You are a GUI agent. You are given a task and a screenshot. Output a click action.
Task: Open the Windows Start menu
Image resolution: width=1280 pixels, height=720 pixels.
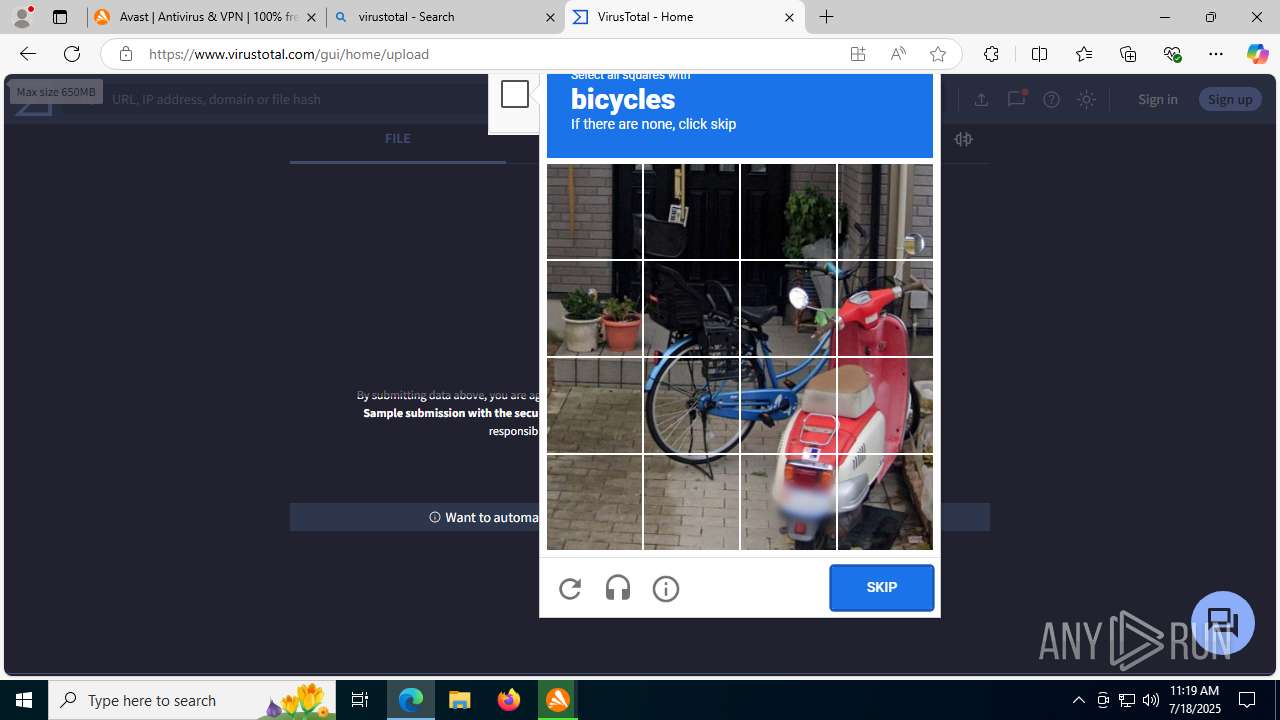point(24,700)
